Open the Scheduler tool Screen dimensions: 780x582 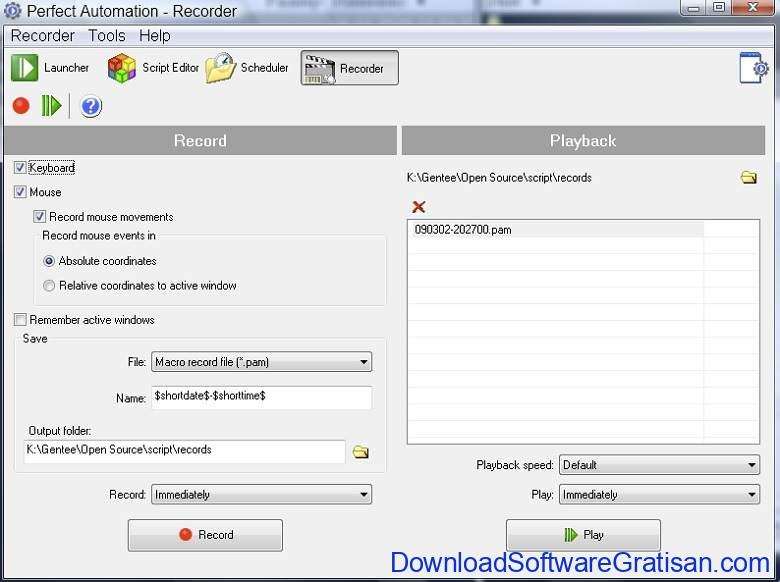(x=247, y=68)
